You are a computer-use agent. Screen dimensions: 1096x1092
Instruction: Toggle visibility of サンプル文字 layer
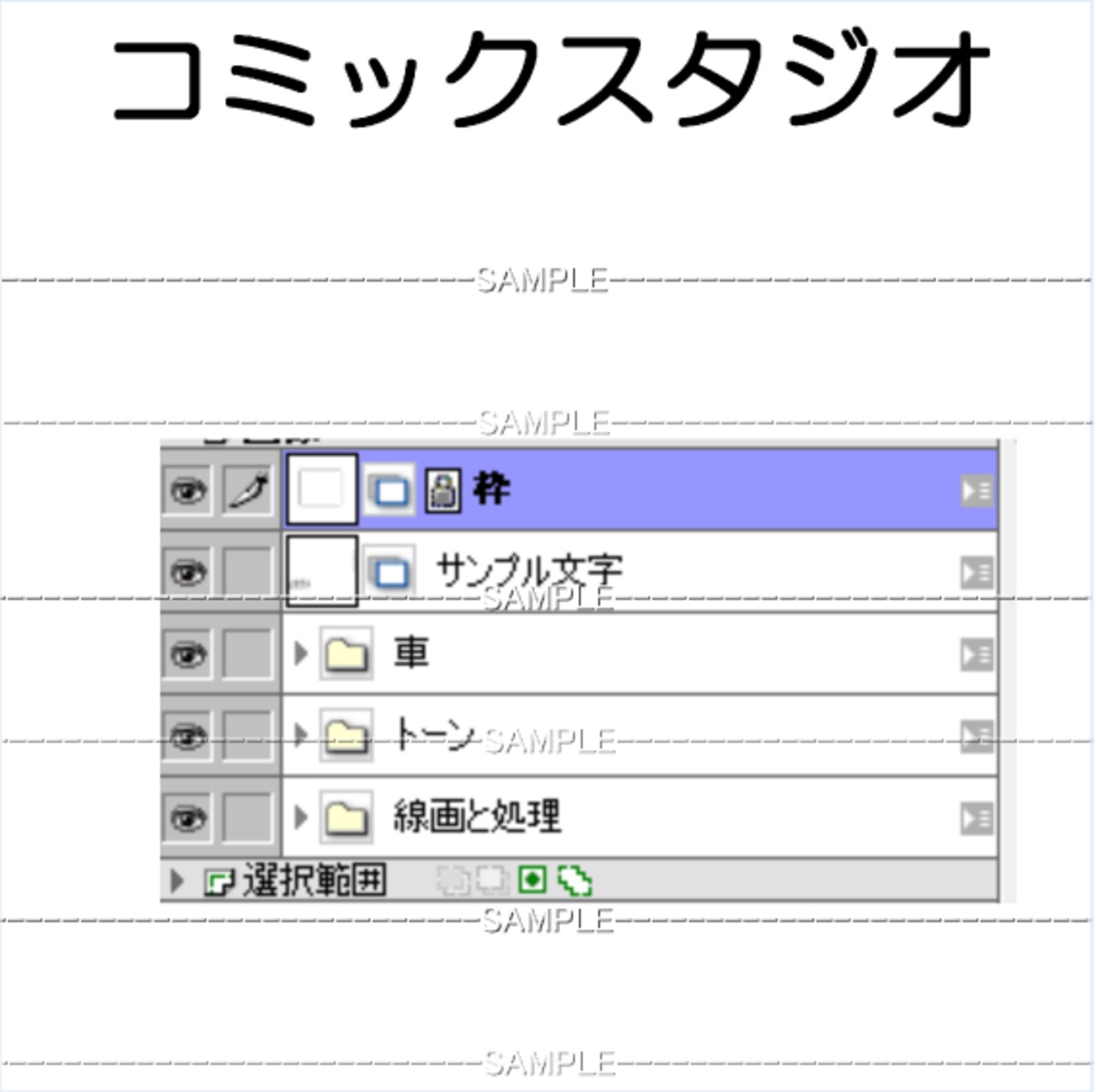click(188, 571)
